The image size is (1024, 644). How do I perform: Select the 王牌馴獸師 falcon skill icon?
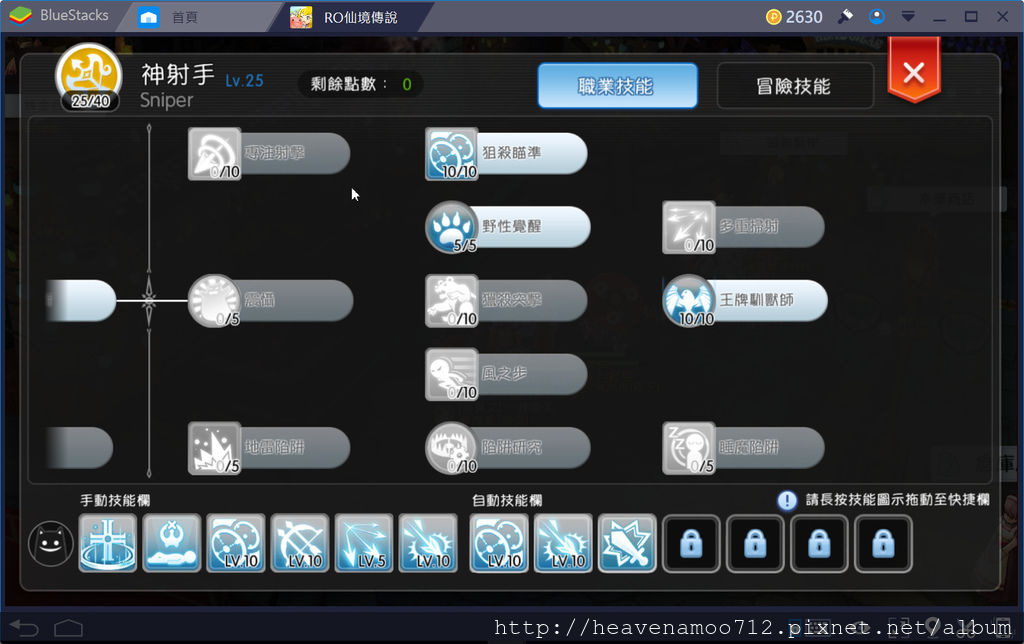pos(688,300)
